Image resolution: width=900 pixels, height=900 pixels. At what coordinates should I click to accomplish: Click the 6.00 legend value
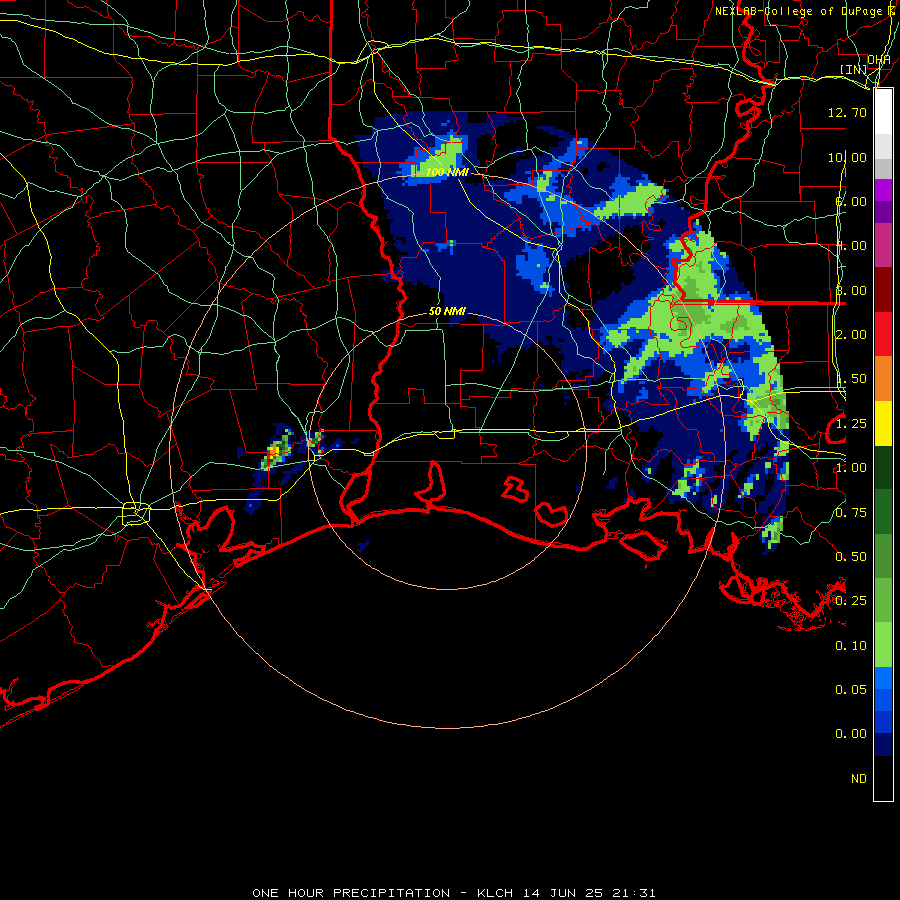coord(851,201)
